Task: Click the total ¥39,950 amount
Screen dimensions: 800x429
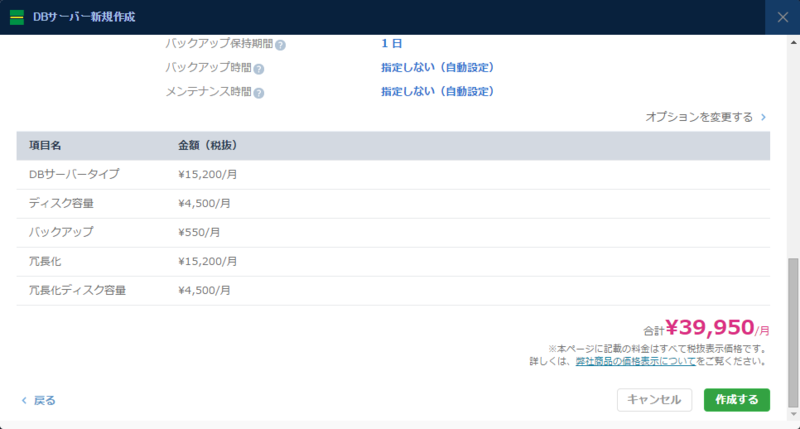Action: (710, 327)
